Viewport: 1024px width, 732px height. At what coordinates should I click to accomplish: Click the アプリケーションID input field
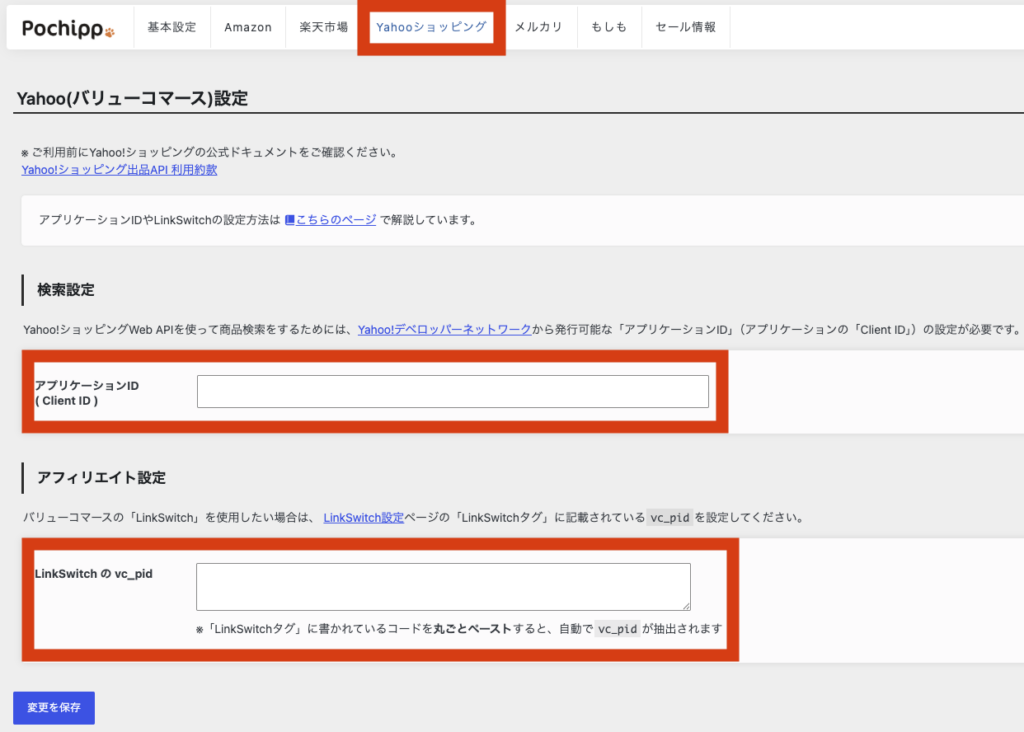pos(453,391)
